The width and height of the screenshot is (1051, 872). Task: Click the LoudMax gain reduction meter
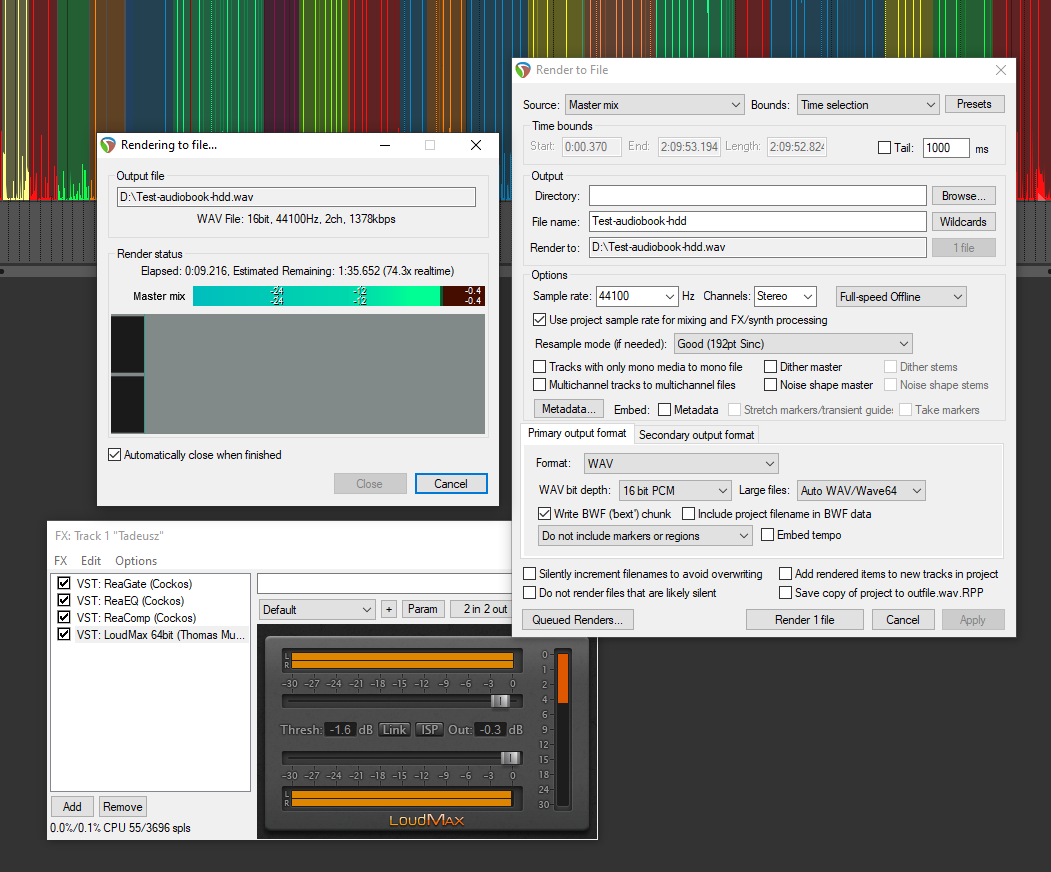562,728
